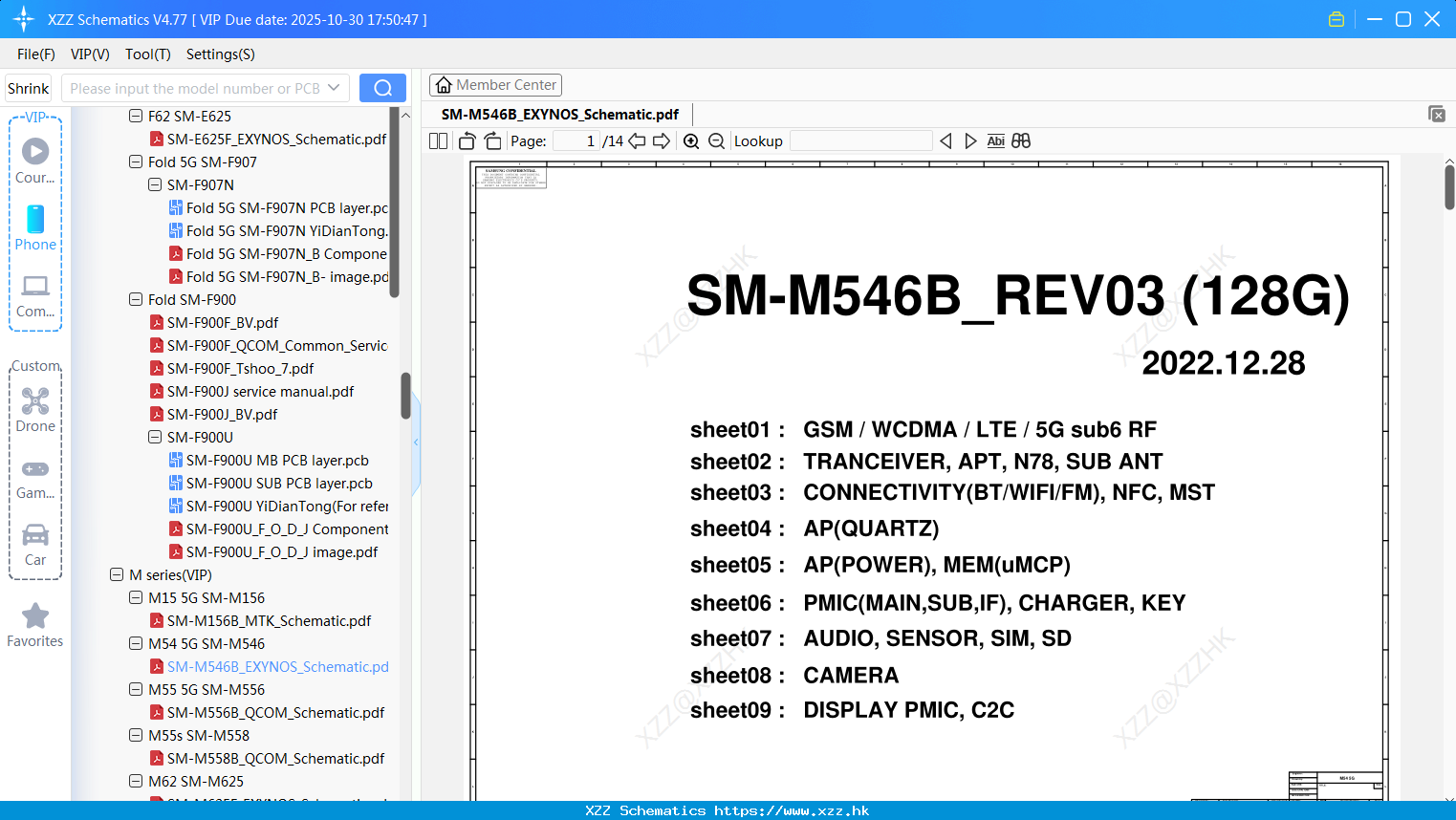Click the model number search field
The width and height of the screenshot is (1456, 820).
click(x=195, y=88)
